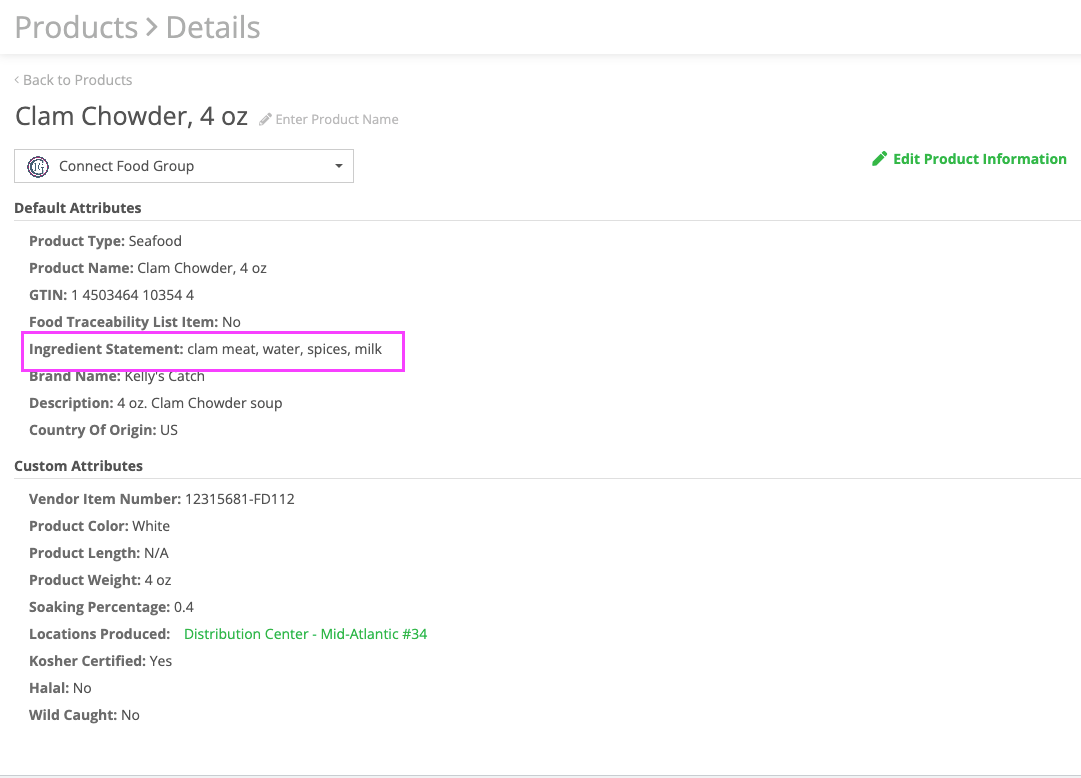
Task: Click the green pencil edit icon
Action: 880,159
